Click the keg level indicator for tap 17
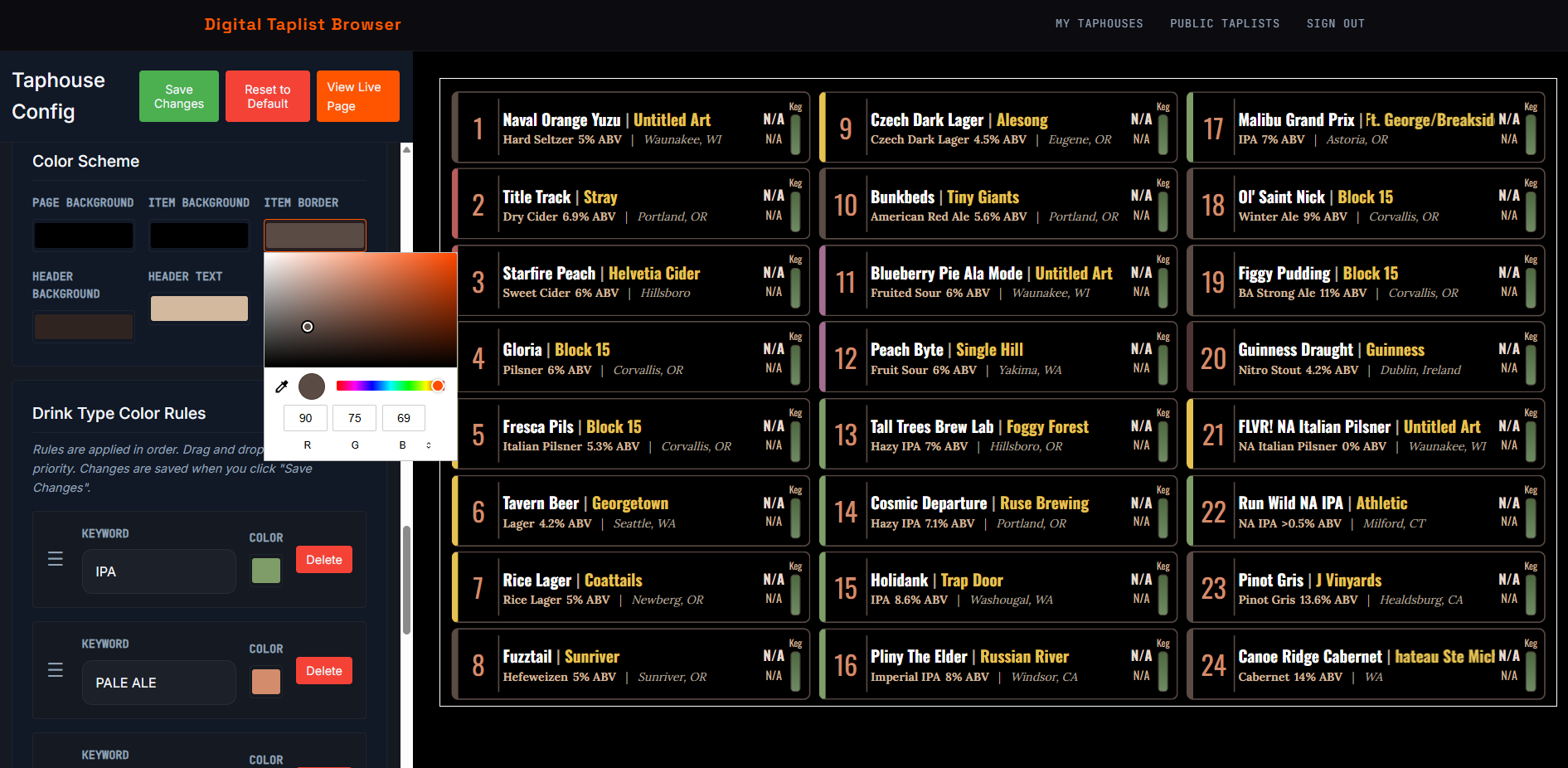The width and height of the screenshot is (1568, 768). 1531,134
